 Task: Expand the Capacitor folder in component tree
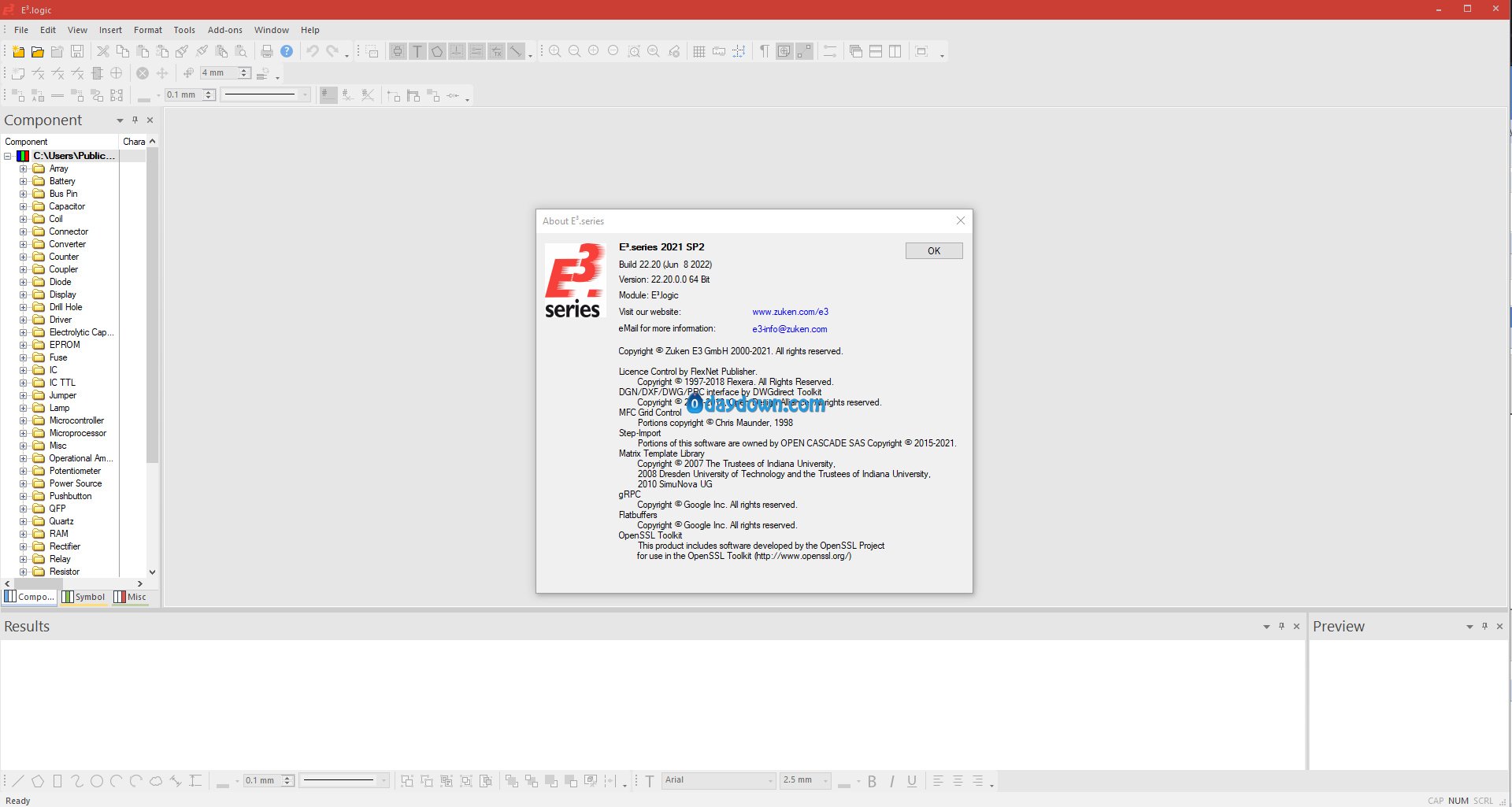(x=24, y=206)
